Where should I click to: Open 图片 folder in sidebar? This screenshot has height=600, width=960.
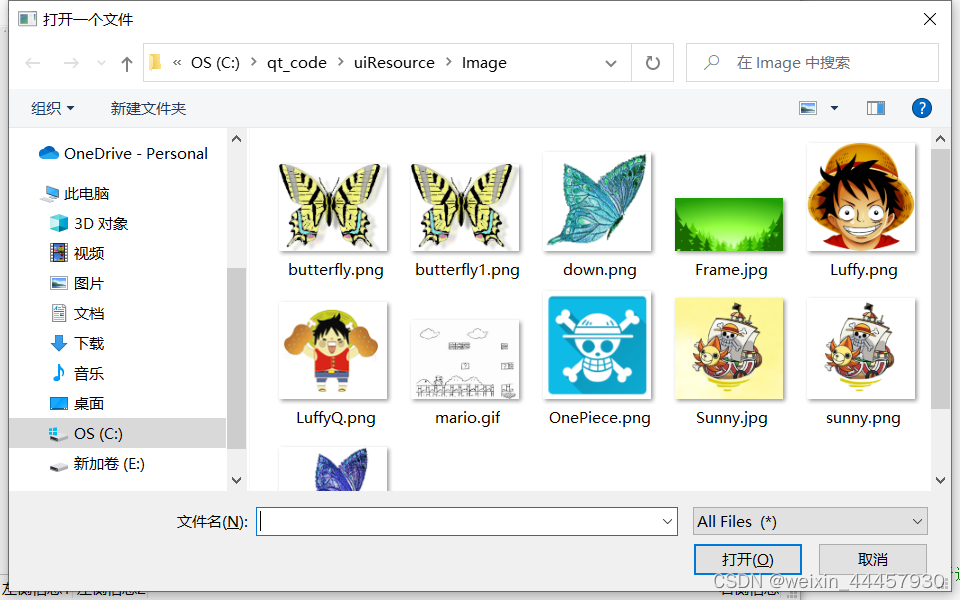click(x=77, y=283)
